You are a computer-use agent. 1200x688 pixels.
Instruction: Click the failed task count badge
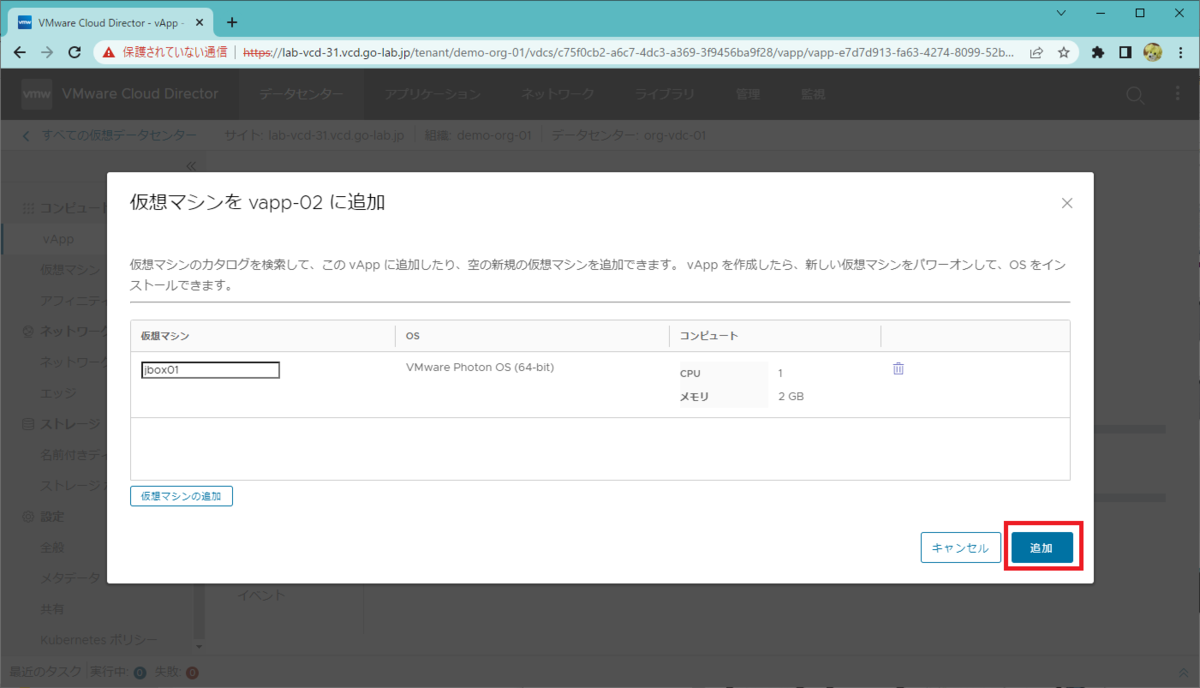(x=192, y=672)
